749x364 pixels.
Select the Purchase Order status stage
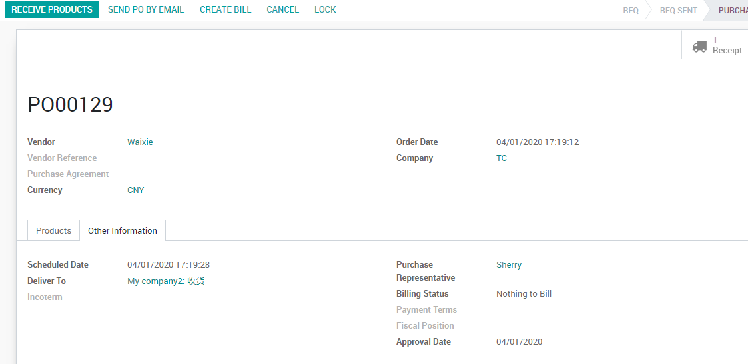point(732,10)
